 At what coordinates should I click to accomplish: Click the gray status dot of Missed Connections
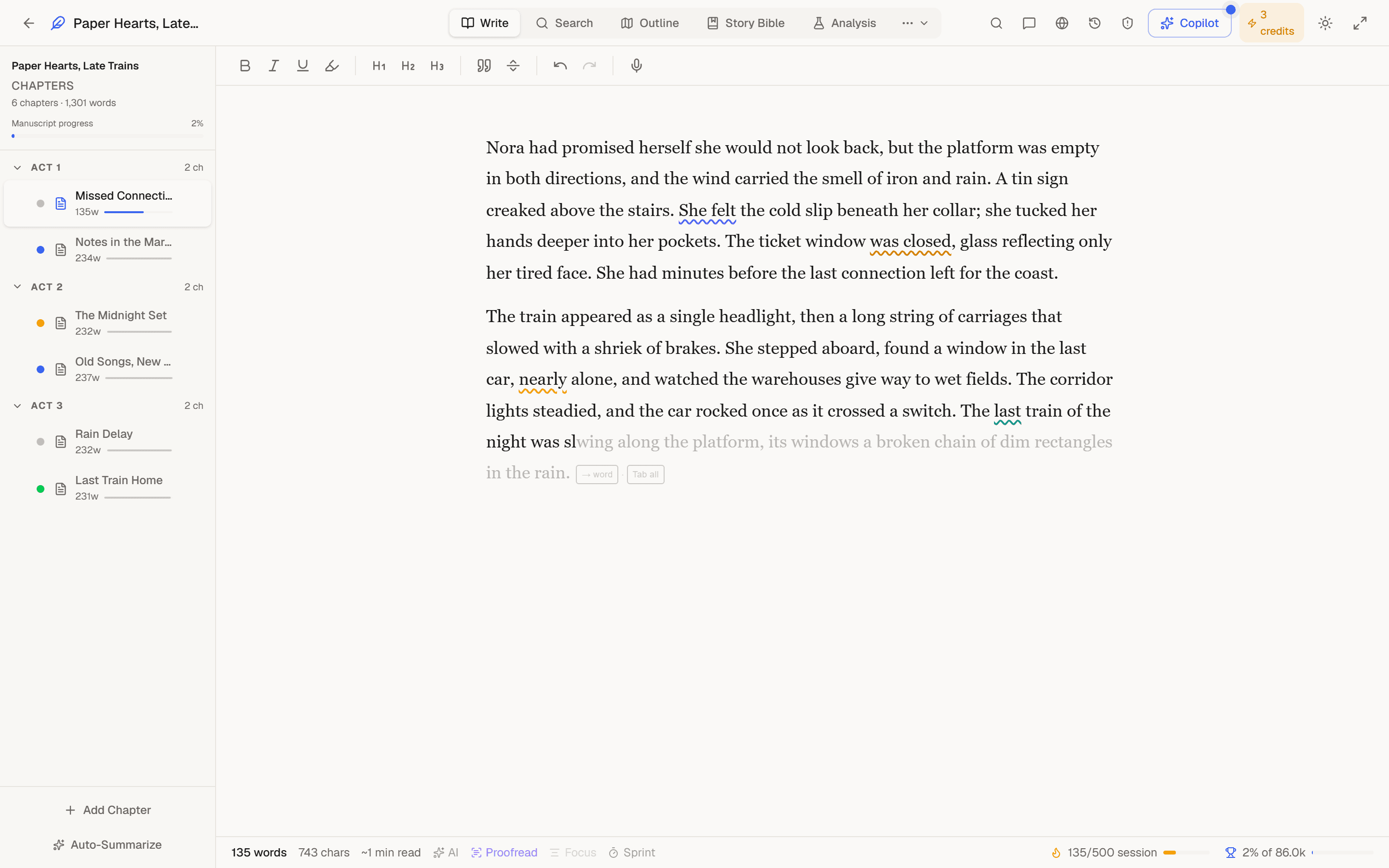tap(40, 203)
